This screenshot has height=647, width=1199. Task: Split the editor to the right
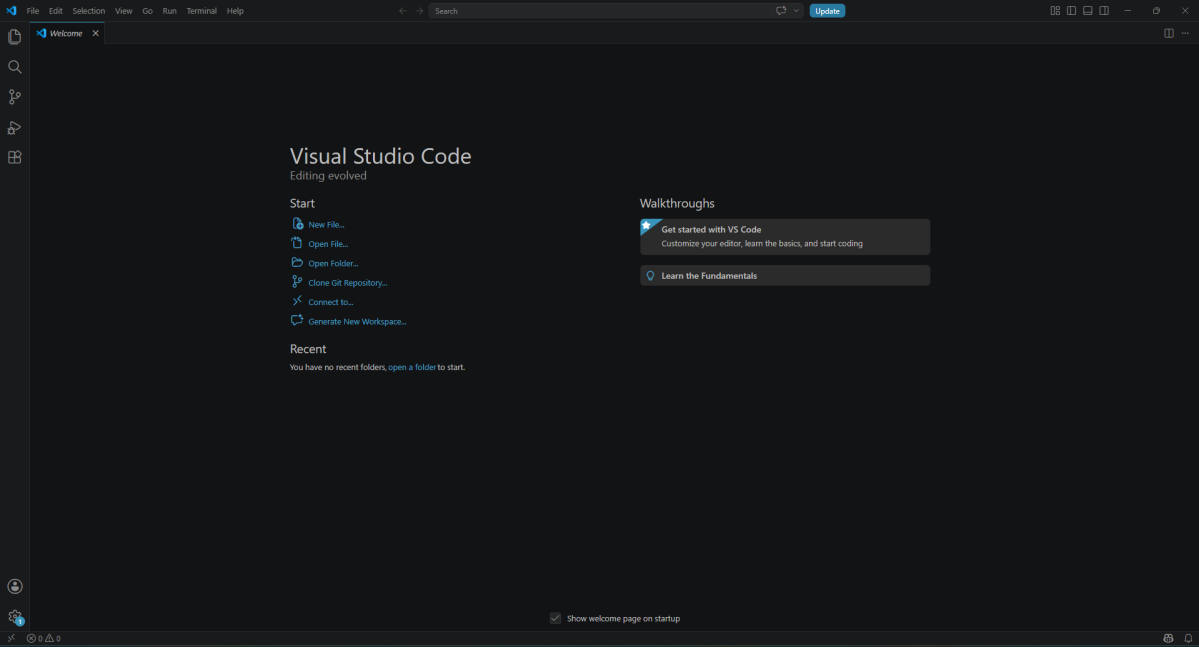[x=1168, y=34]
